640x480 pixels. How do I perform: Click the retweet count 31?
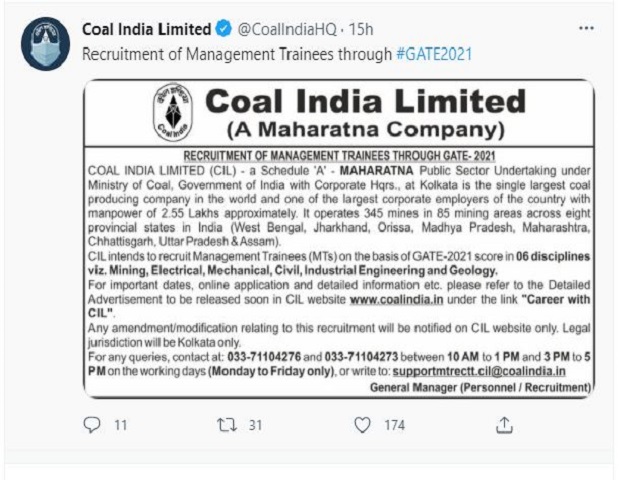pos(255,425)
